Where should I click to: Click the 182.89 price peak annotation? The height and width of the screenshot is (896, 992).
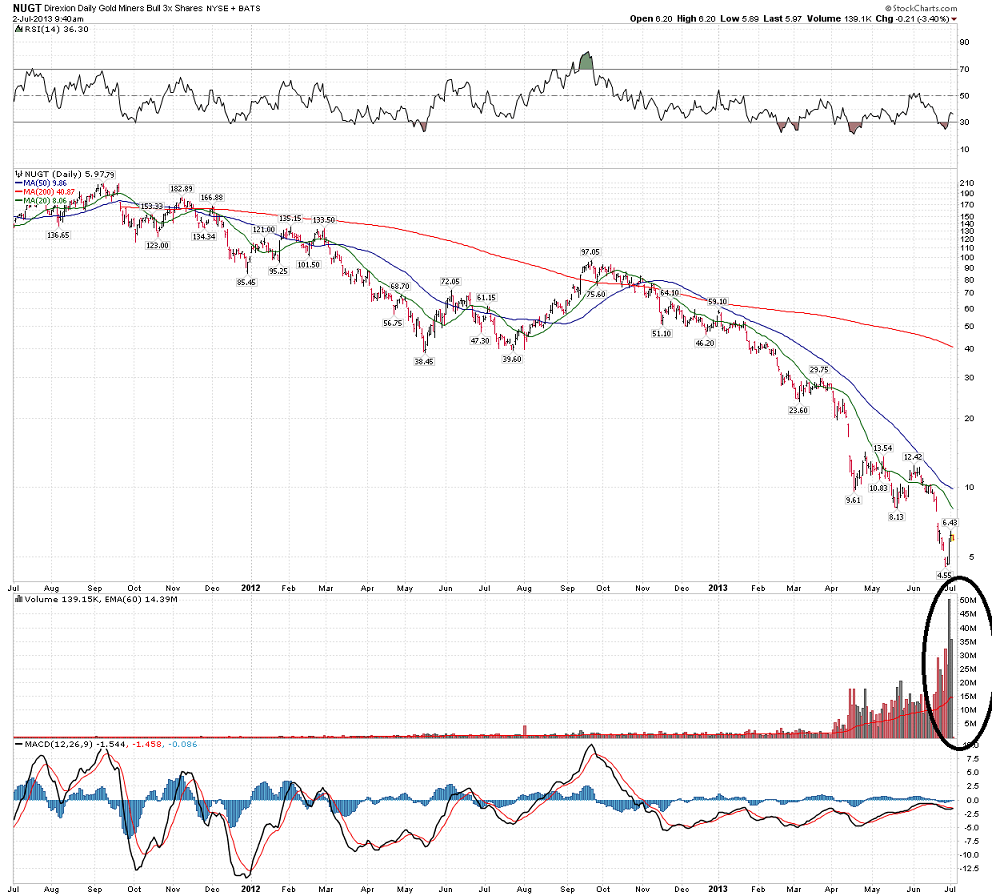click(x=181, y=189)
